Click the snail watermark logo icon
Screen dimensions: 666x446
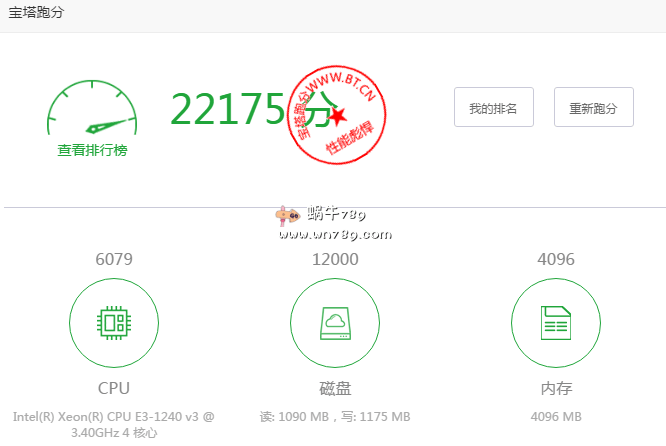click(x=290, y=214)
